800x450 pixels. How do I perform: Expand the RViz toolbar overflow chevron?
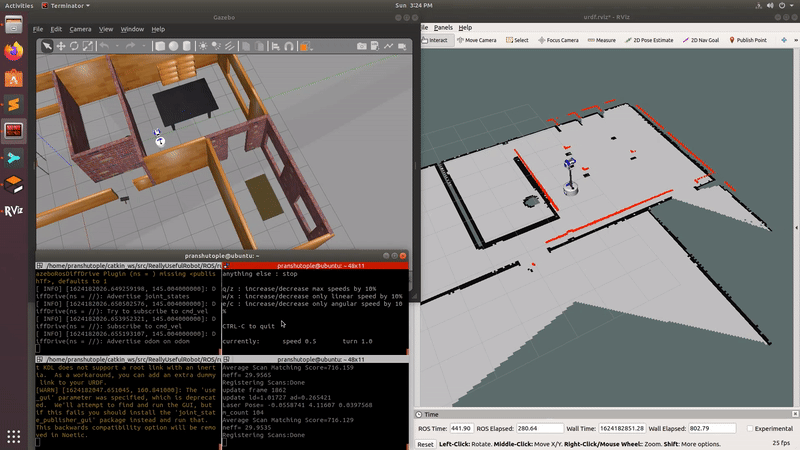point(796,40)
